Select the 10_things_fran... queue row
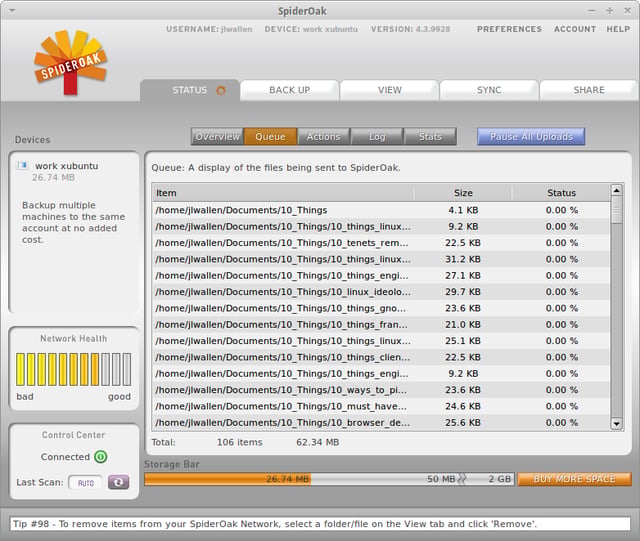This screenshot has height=541, width=640. [x=381, y=324]
